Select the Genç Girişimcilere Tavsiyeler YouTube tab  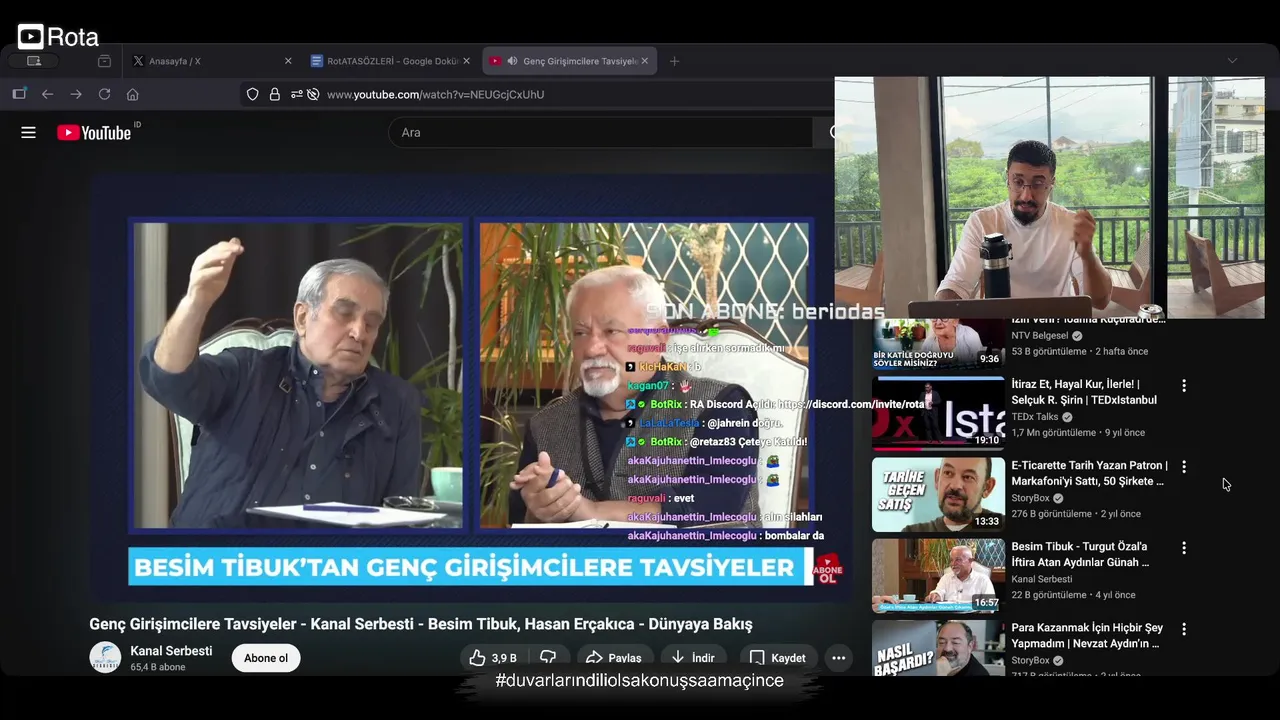[x=568, y=61]
